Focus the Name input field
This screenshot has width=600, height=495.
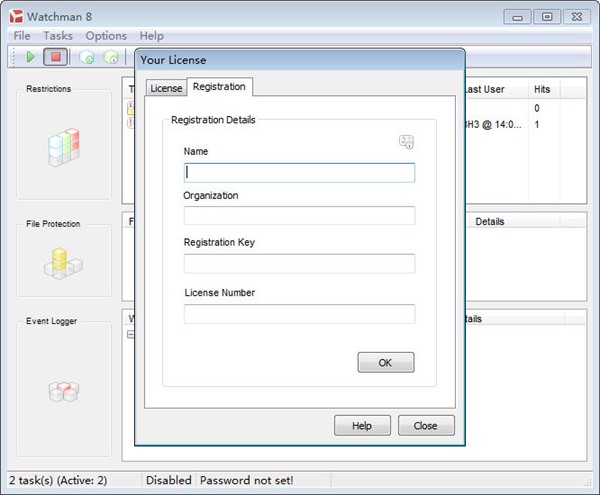click(x=299, y=173)
